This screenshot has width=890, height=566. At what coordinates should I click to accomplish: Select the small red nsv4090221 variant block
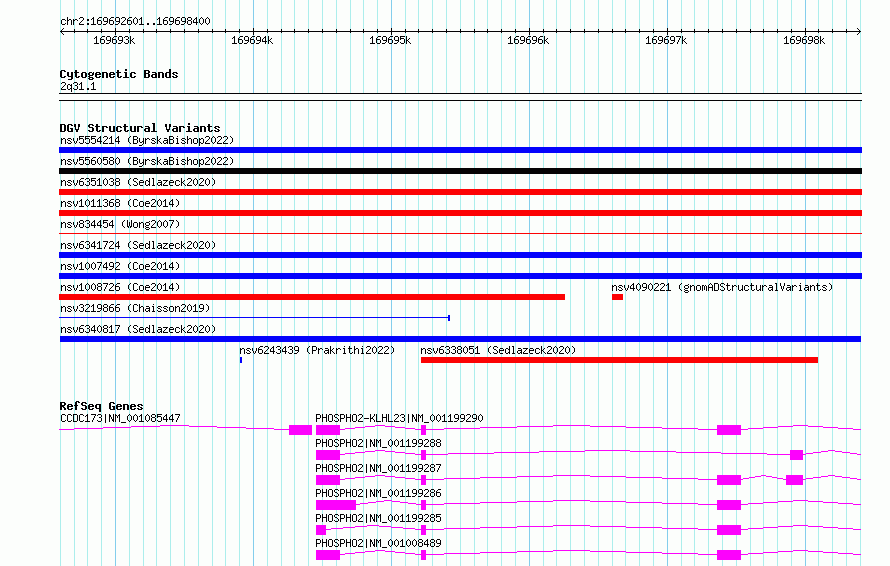(x=618, y=297)
